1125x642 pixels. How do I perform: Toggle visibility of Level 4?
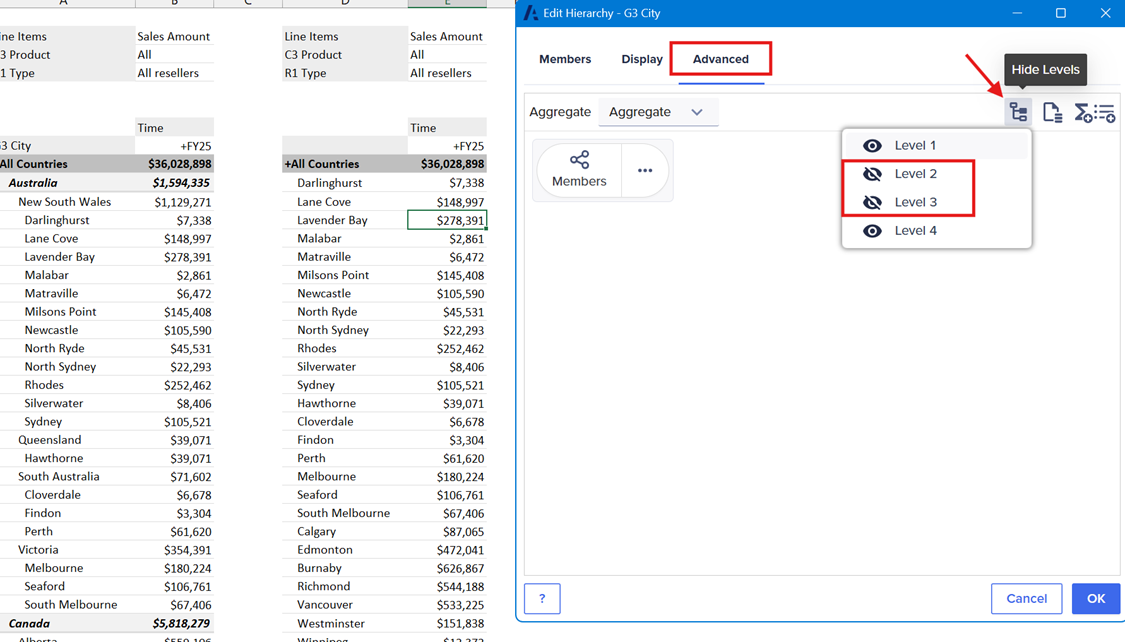872,231
